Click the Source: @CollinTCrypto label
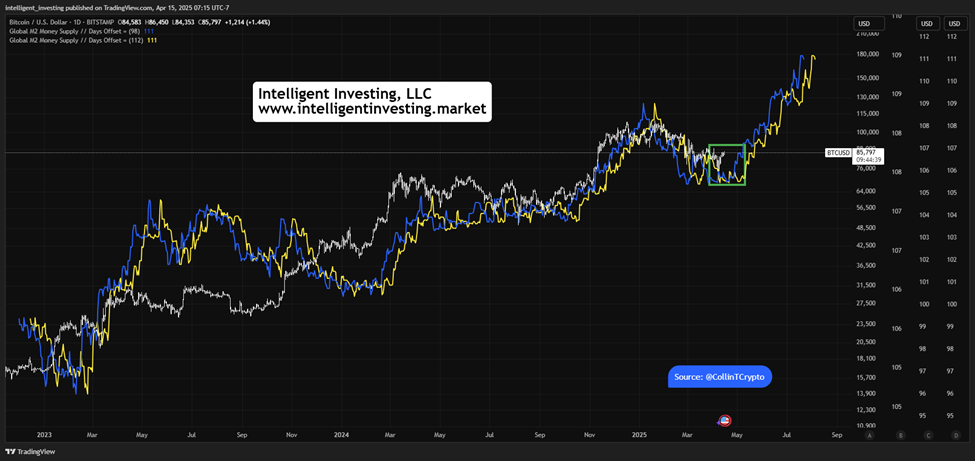The height and width of the screenshot is (461, 975). pyautogui.click(x=719, y=377)
